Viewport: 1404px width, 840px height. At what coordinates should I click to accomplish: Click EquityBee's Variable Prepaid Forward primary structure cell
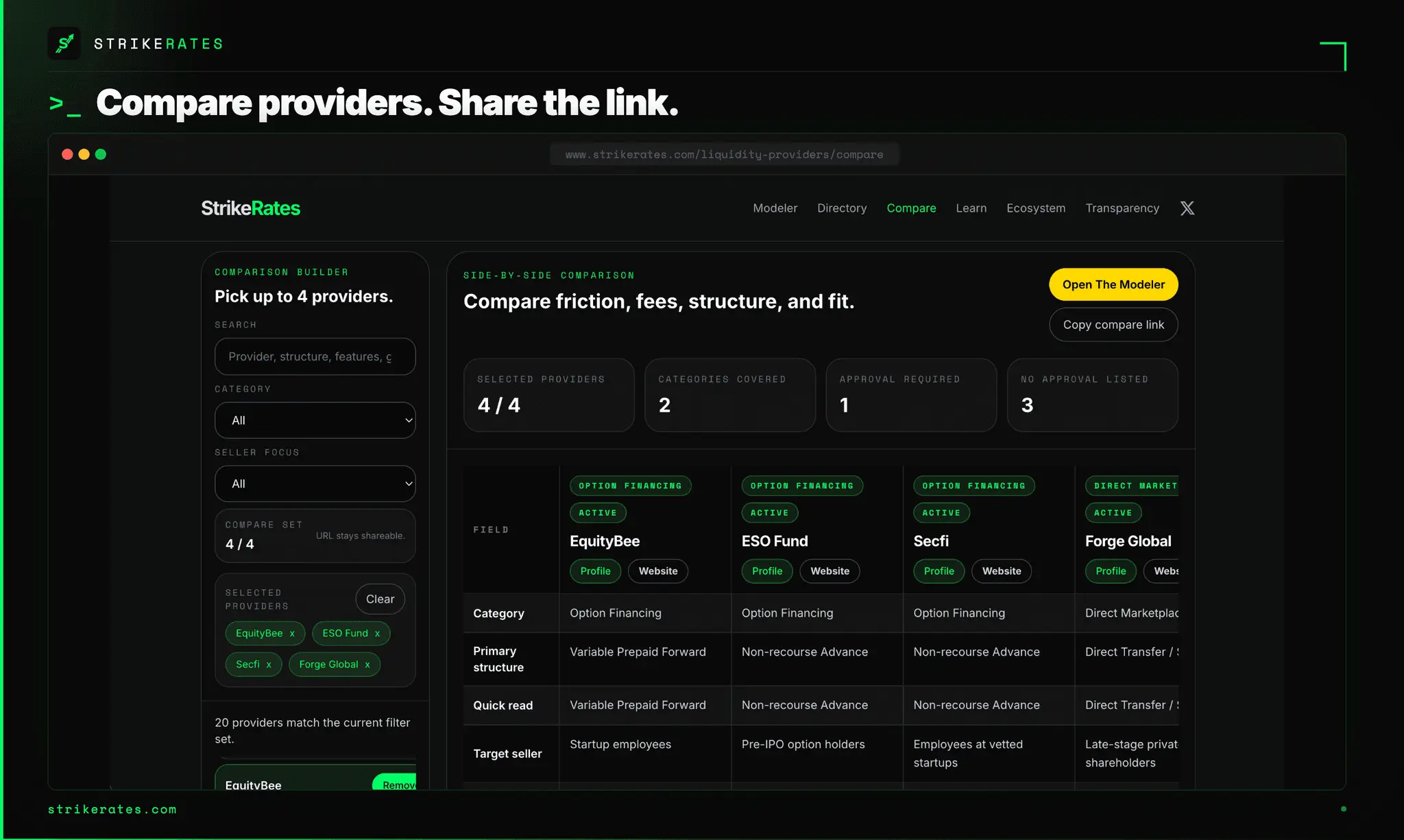638,652
